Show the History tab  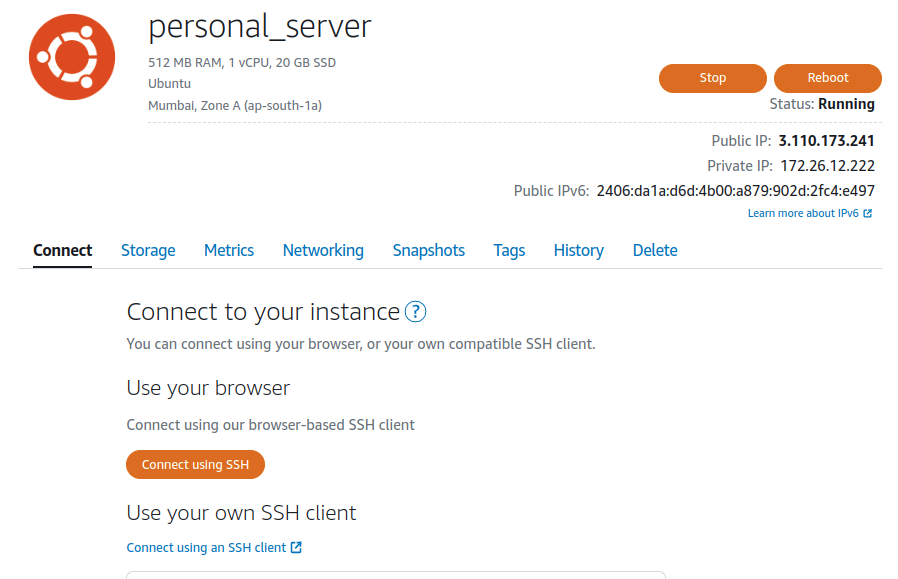(578, 250)
